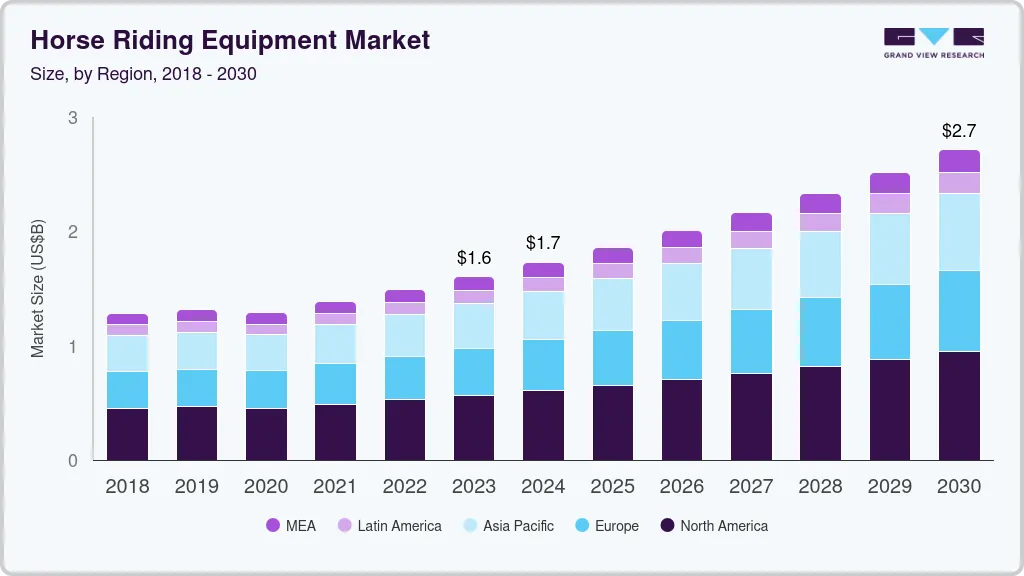Click the leftmost dark block of the logo

pos(899,36)
